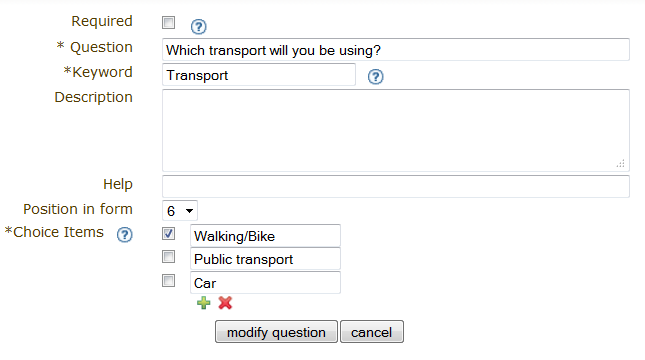Viewport: 645px width, 360px height.
Task: Grab the Description textarea resize handle
Action: pos(620,164)
